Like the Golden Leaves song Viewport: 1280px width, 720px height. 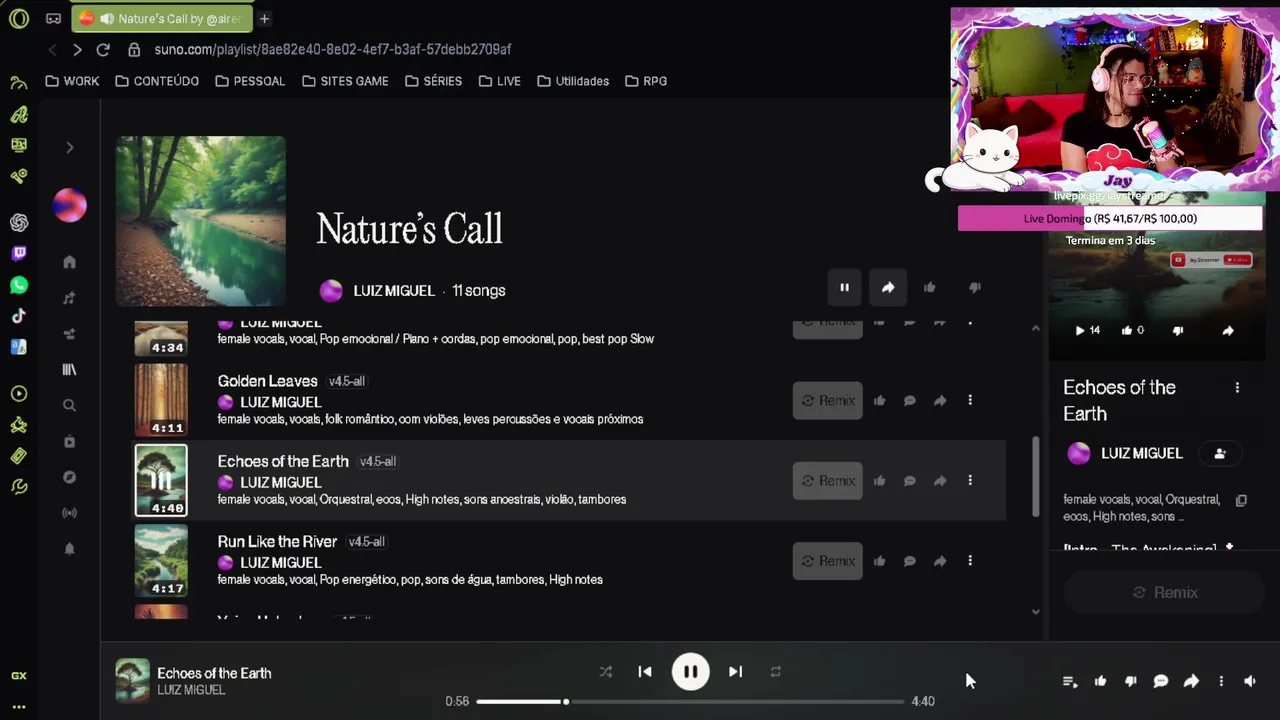coord(879,400)
